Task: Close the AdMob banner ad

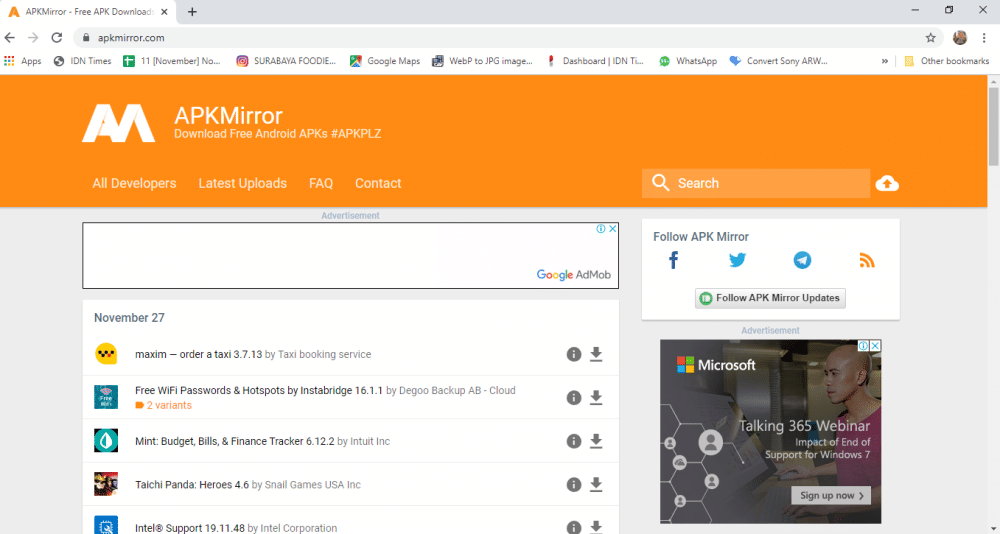Action: (612, 228)
